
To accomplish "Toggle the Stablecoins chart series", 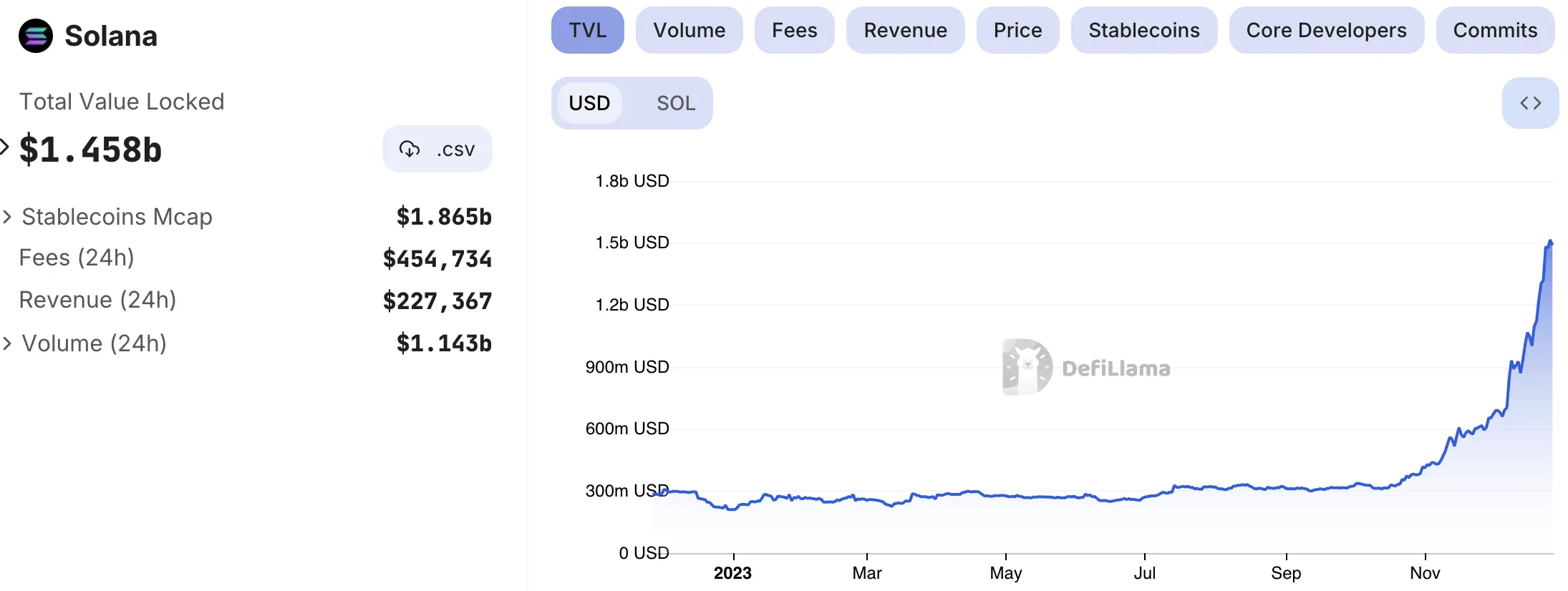I will pyautogui.click(x=1144, y=30).
